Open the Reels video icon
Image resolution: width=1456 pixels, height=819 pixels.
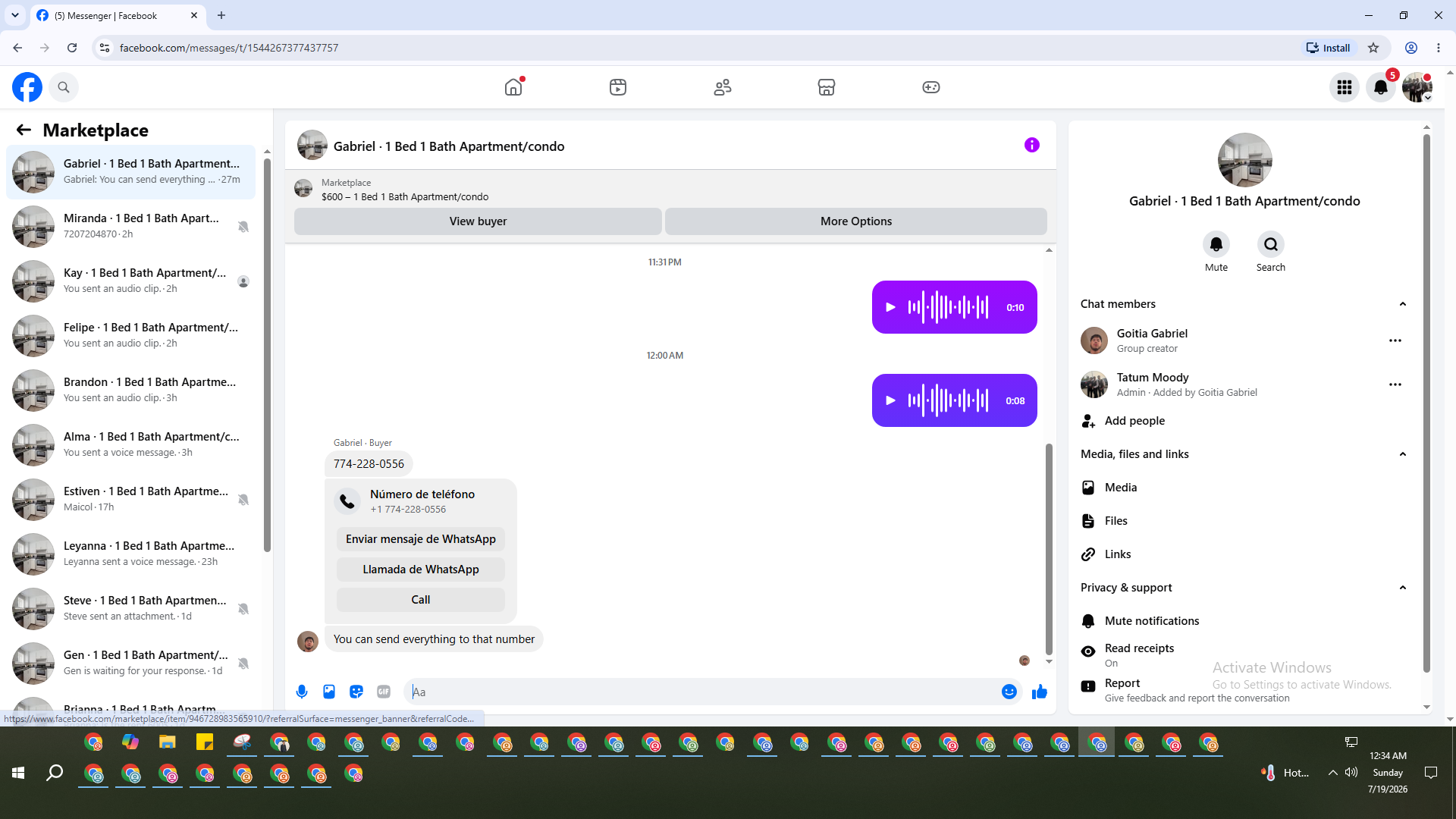coord(618,87)
